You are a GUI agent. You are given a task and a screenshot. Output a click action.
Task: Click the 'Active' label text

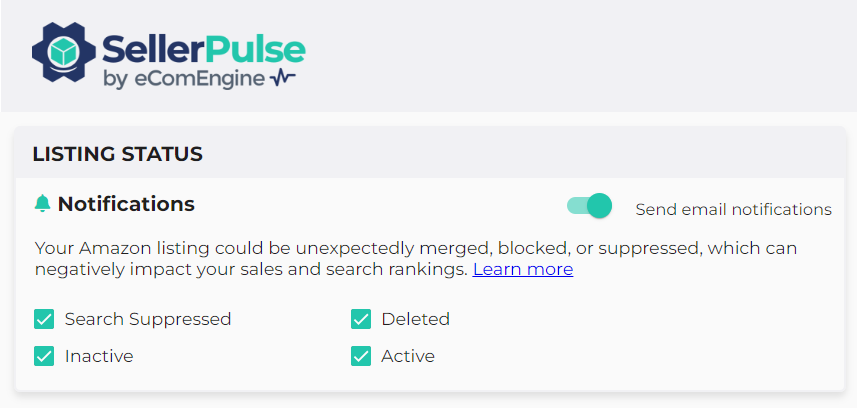point(408,356)
